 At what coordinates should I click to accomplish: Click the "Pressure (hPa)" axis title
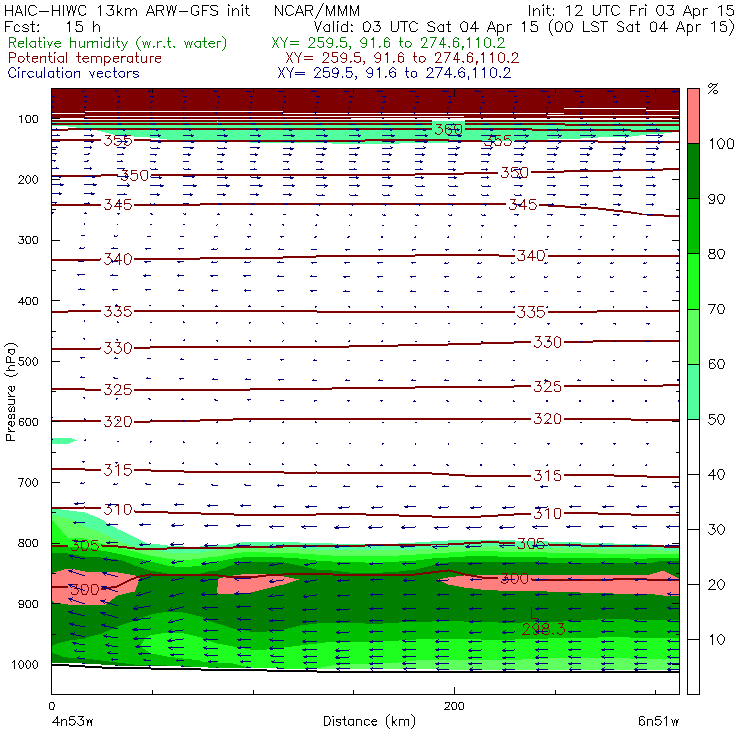(x=10, y=392)
